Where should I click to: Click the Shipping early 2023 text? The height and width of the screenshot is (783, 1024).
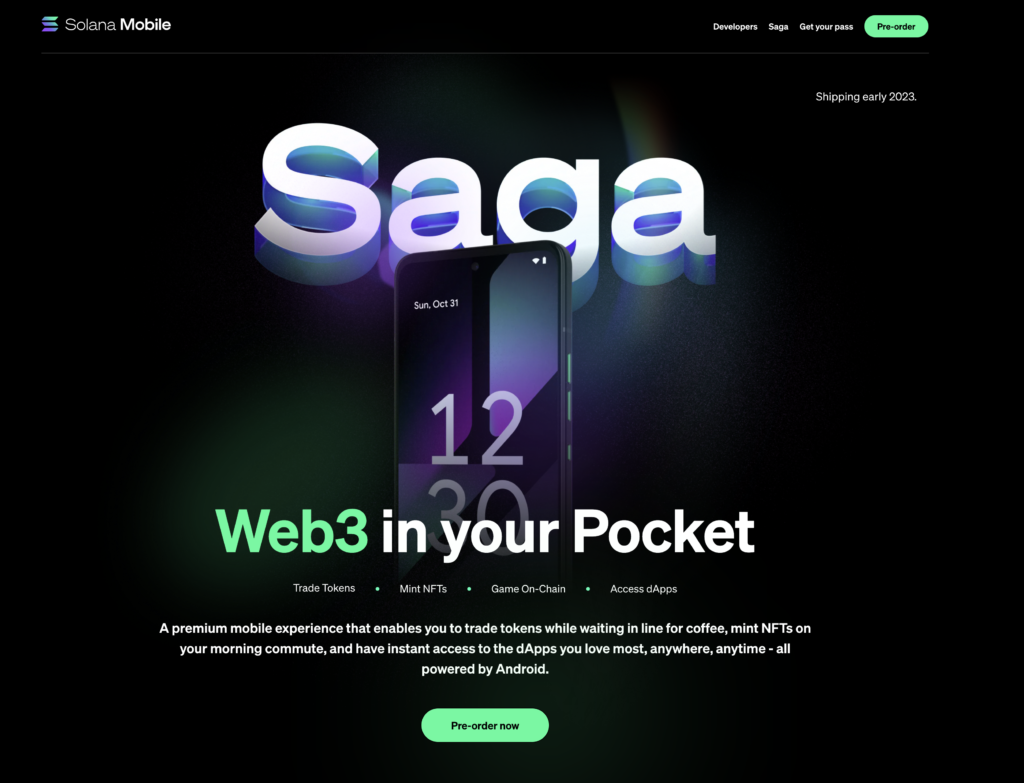coord(866,97)
